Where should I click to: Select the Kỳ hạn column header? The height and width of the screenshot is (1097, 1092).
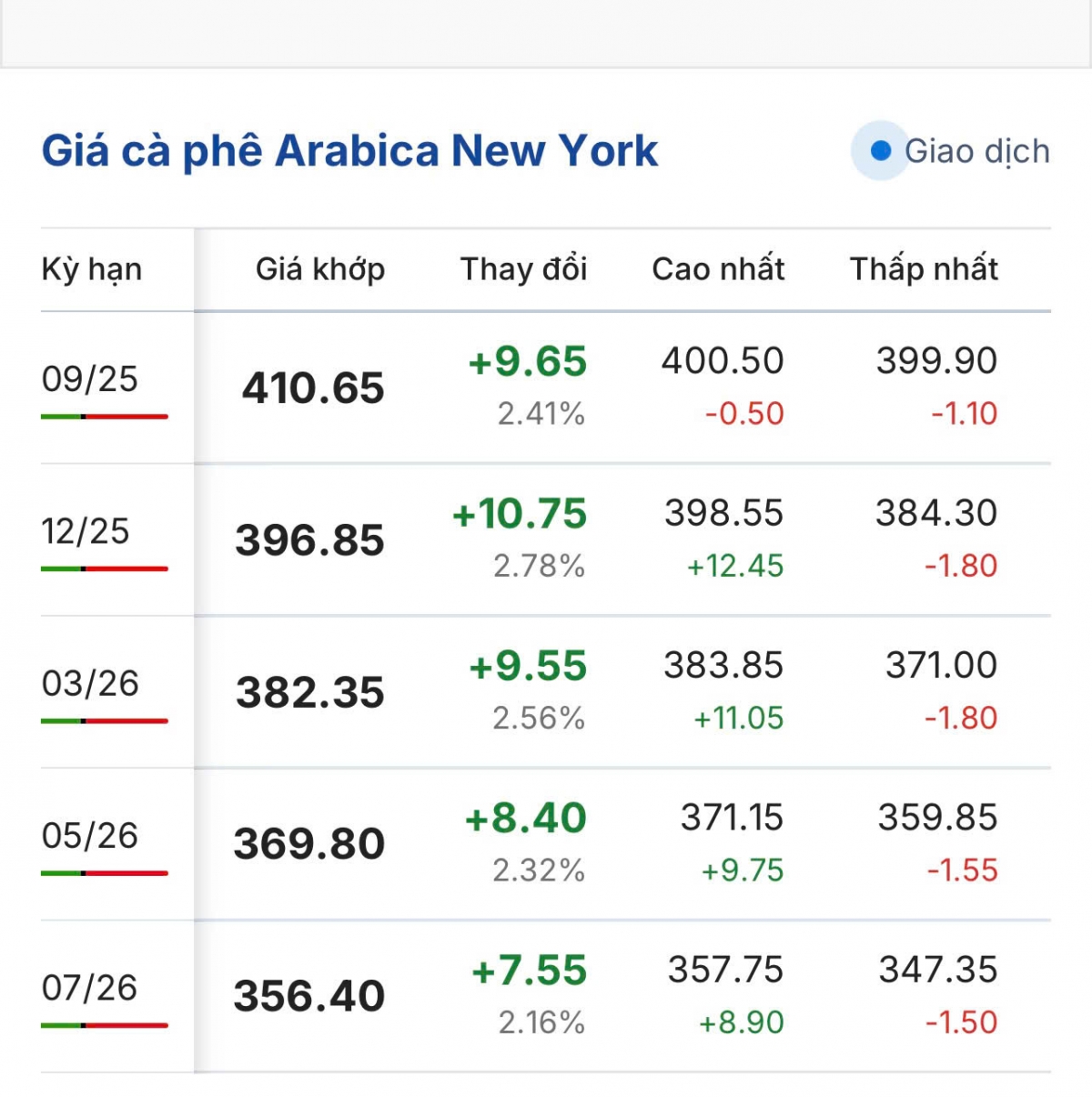point(92,269)
